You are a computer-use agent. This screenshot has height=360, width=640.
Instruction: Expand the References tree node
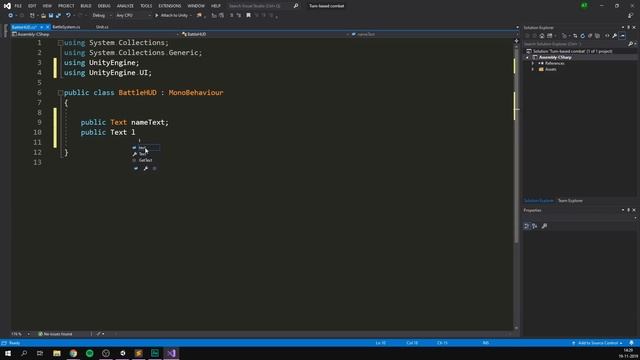coord(533,63)
